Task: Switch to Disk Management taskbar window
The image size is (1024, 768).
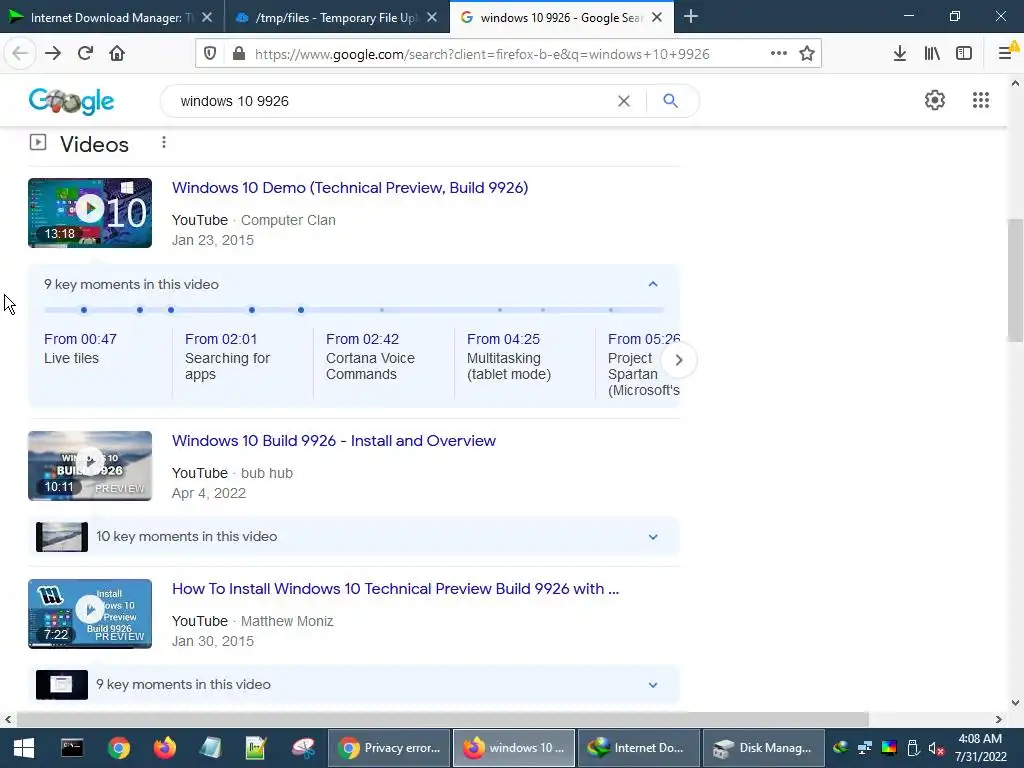Action: [763, 748]
